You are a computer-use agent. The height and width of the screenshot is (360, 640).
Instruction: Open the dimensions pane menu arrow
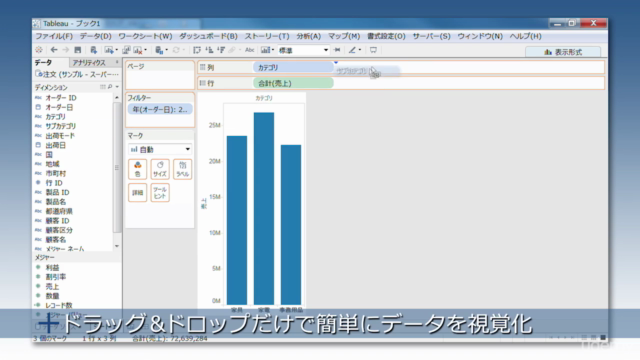coord(117,87)
